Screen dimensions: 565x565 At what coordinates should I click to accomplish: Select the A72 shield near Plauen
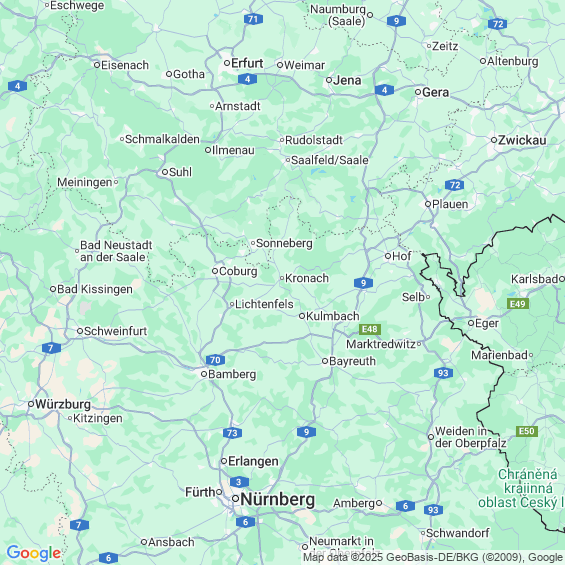pyautogui.click(x=455, y=185)
